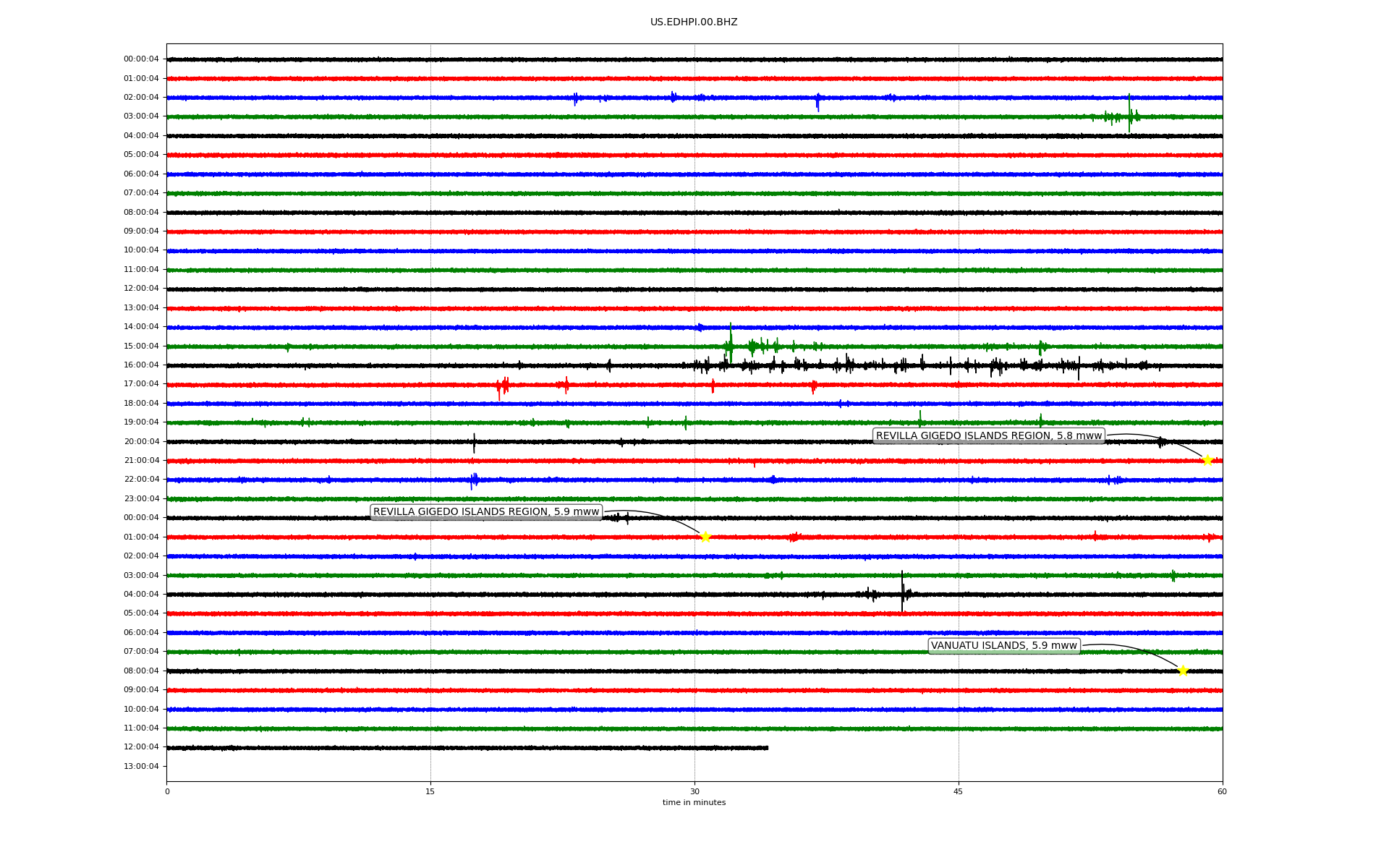Click the x-axis tick label 45

[x=959, y=791]
